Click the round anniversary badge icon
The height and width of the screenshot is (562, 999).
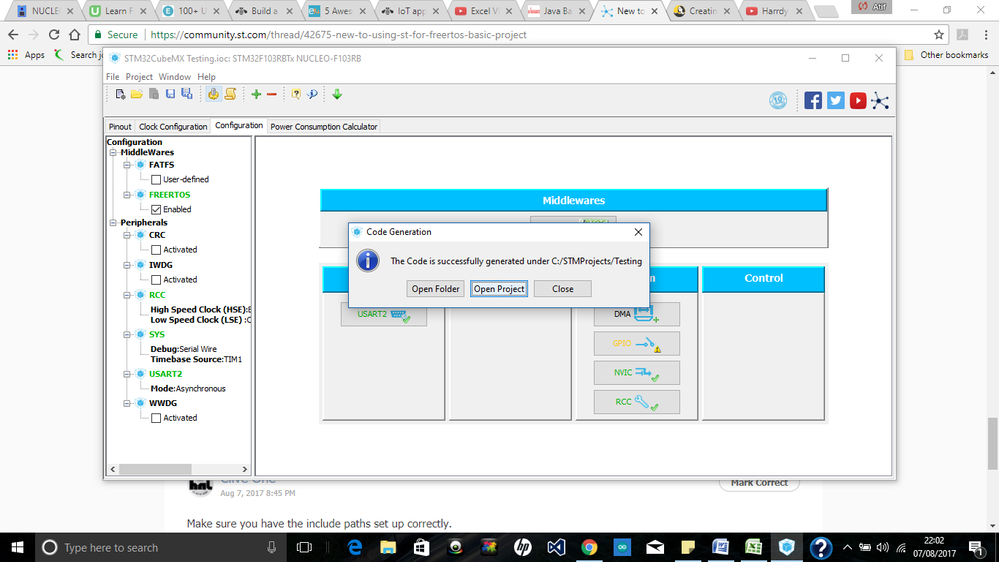click(778, 101)
